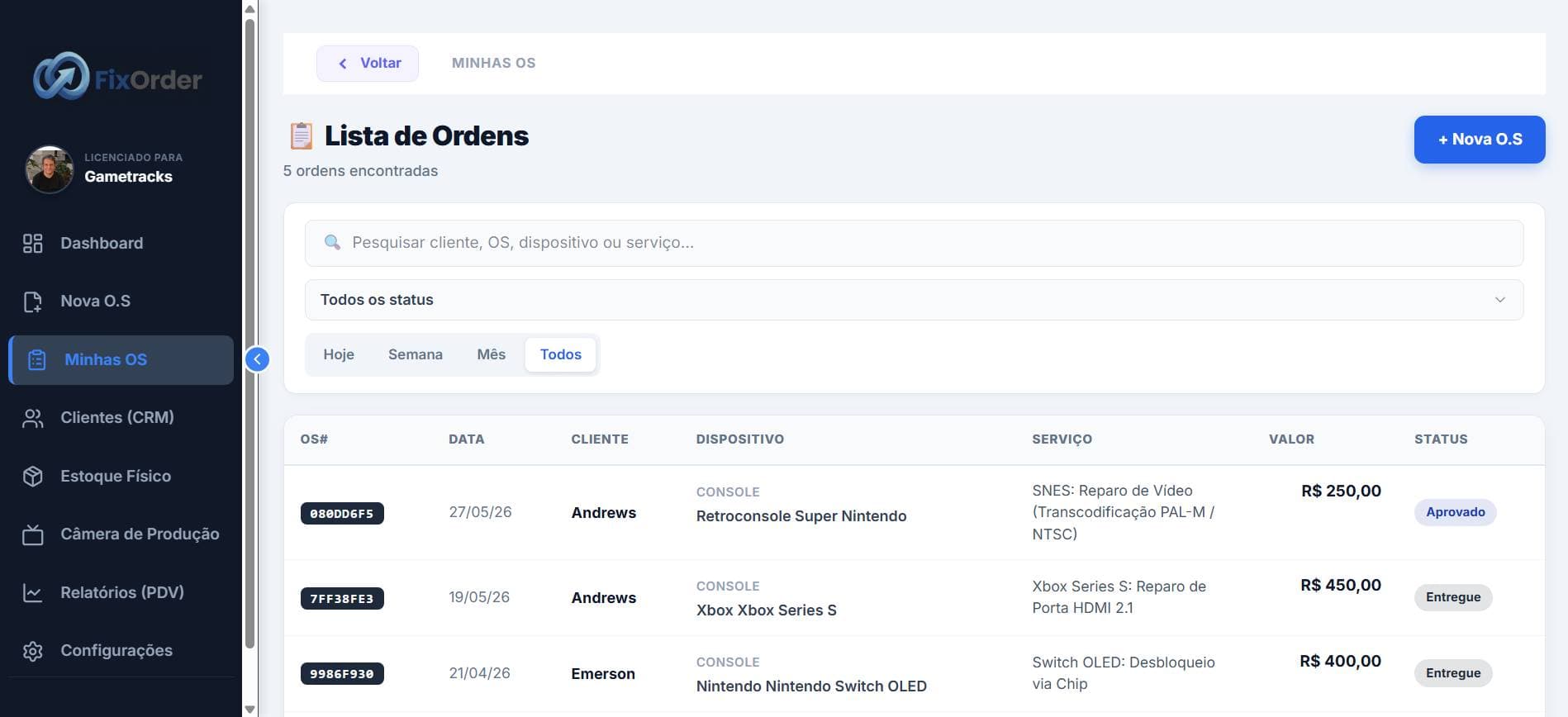The width and height of the screenshot is (1568, 717).
Task: Open Nova O.S in the sidebar menu
Action: pos(121,302)
